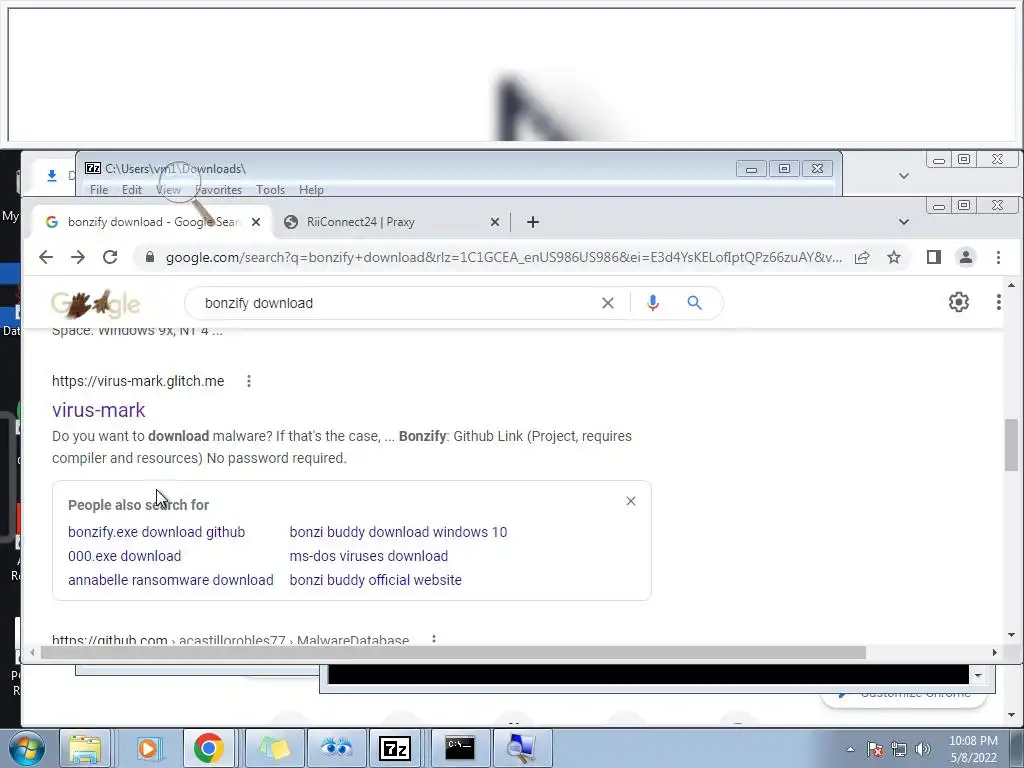Launch Windows Media Player from taskbar

tap(148, 748)
